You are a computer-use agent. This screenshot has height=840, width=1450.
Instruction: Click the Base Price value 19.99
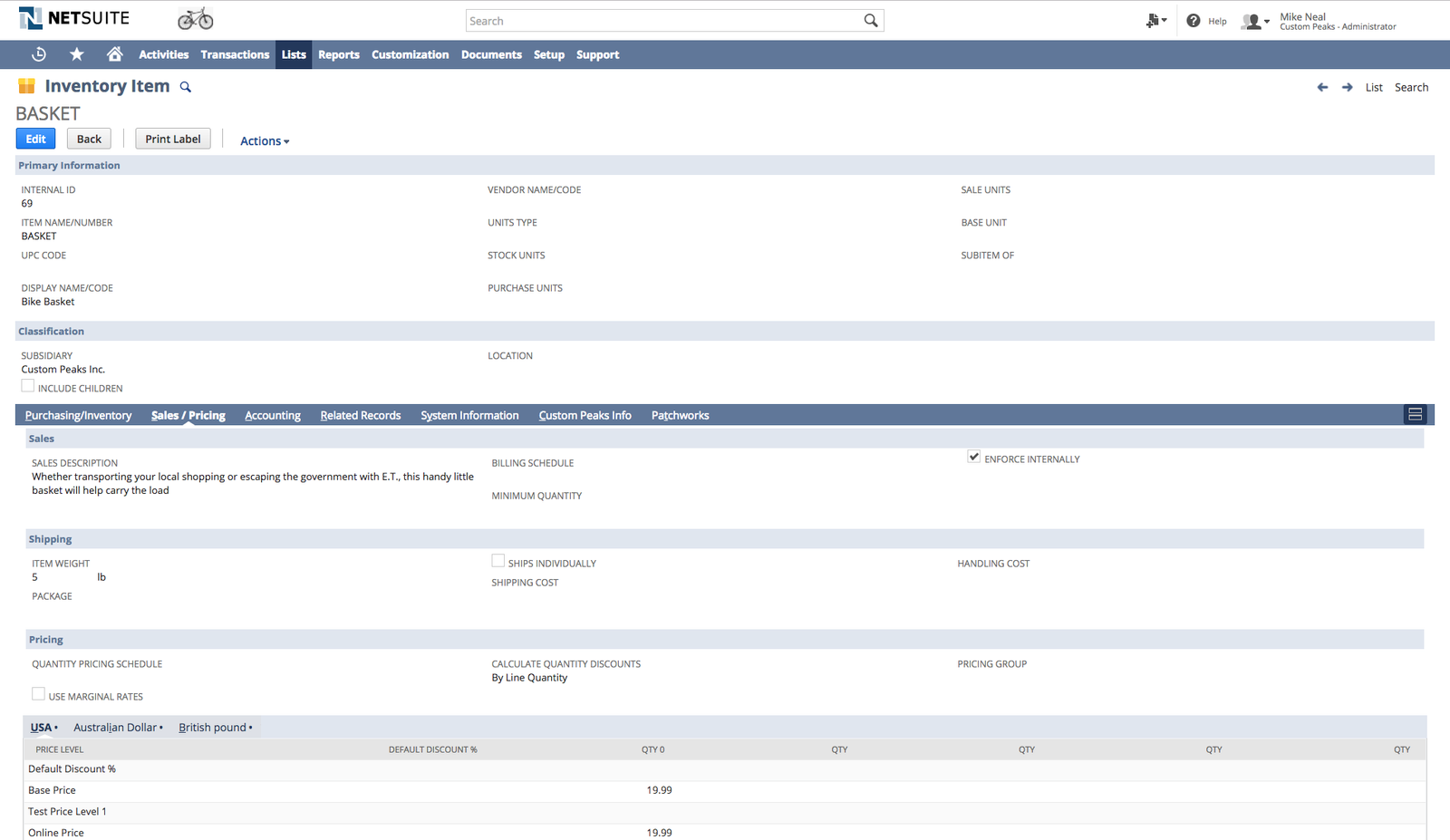coord(659,790)
